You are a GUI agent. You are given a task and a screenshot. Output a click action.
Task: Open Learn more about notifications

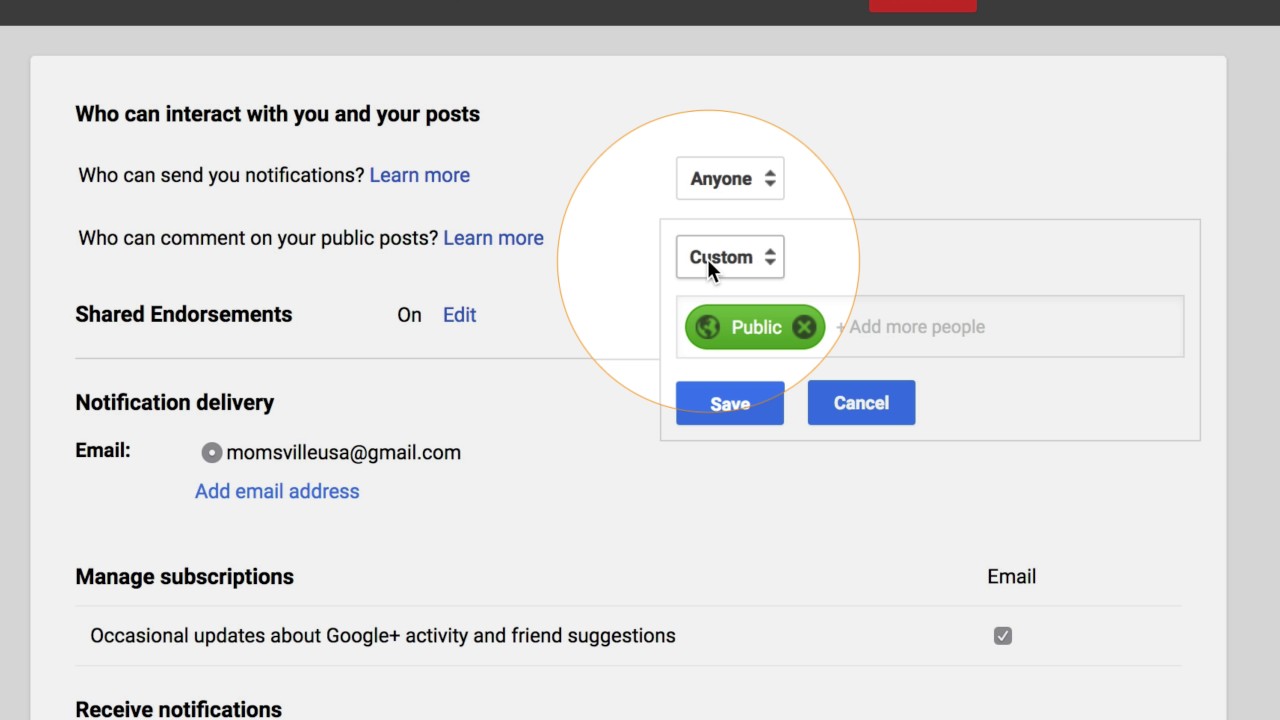(419, 175)
